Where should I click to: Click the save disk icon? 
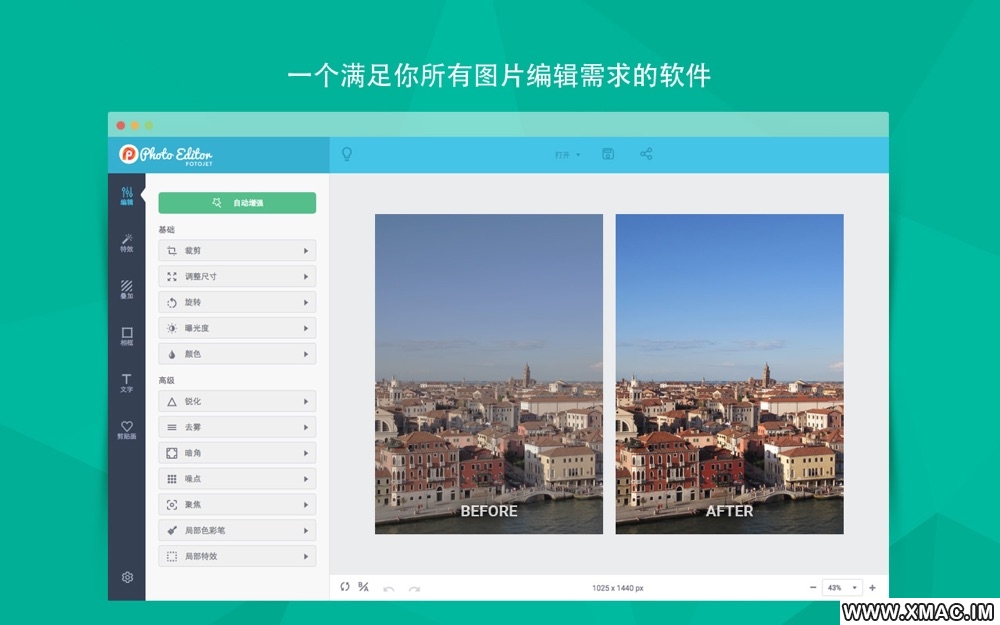[608, 154]
